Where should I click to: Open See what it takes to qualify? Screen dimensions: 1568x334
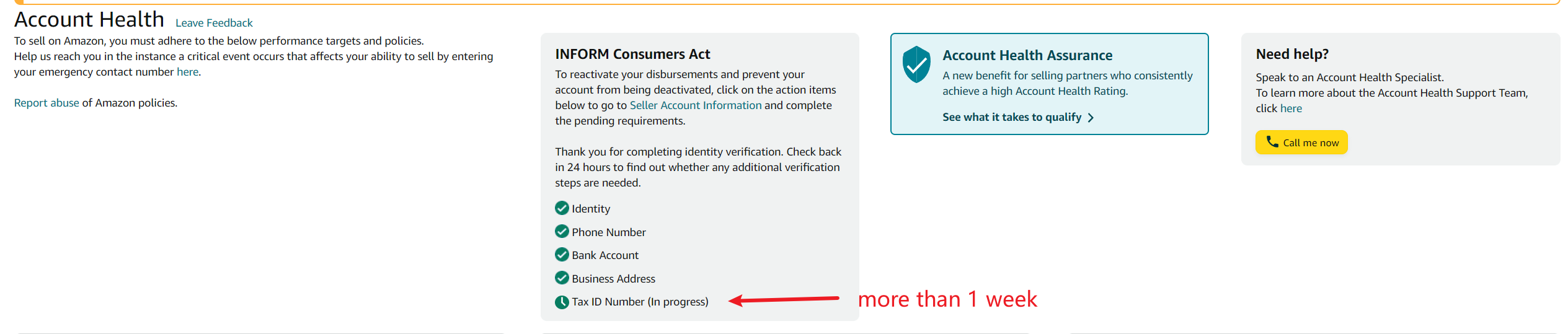[1011, 117]
